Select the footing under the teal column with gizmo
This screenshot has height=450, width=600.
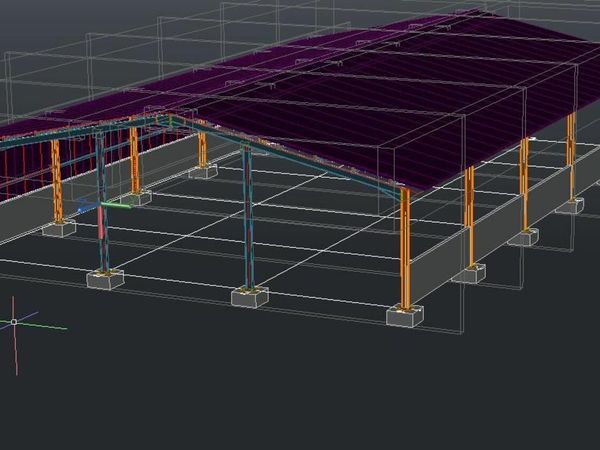click(105, 279)
